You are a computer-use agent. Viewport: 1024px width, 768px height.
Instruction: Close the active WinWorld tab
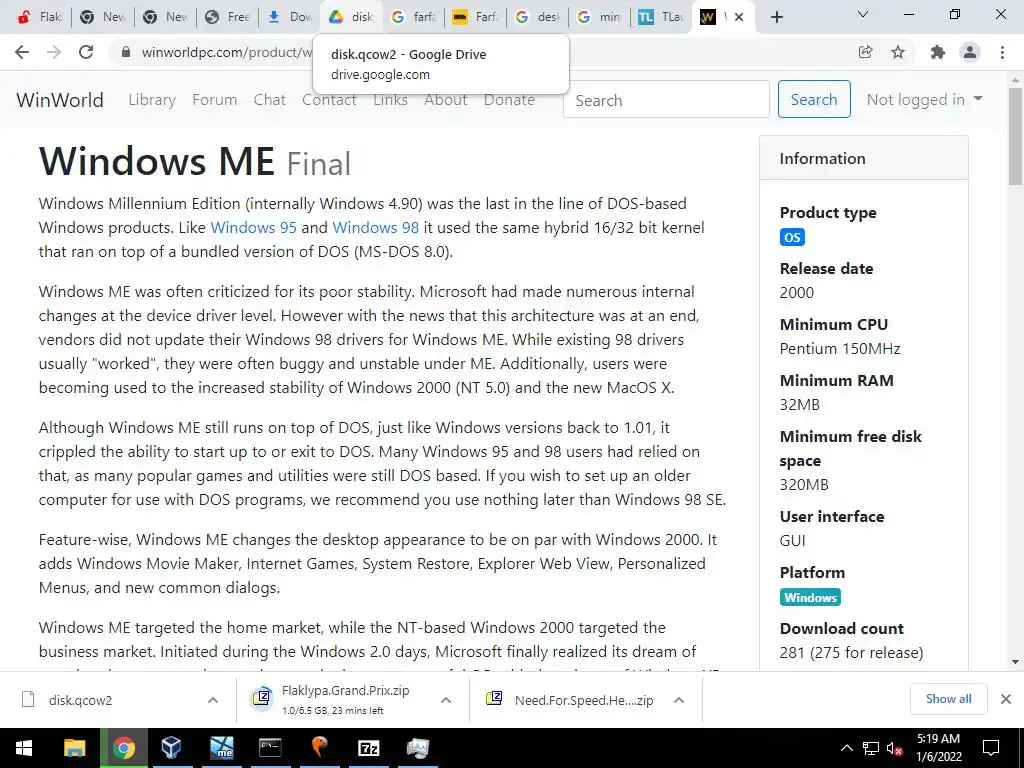pyautogui.click(x=739, y=17)
